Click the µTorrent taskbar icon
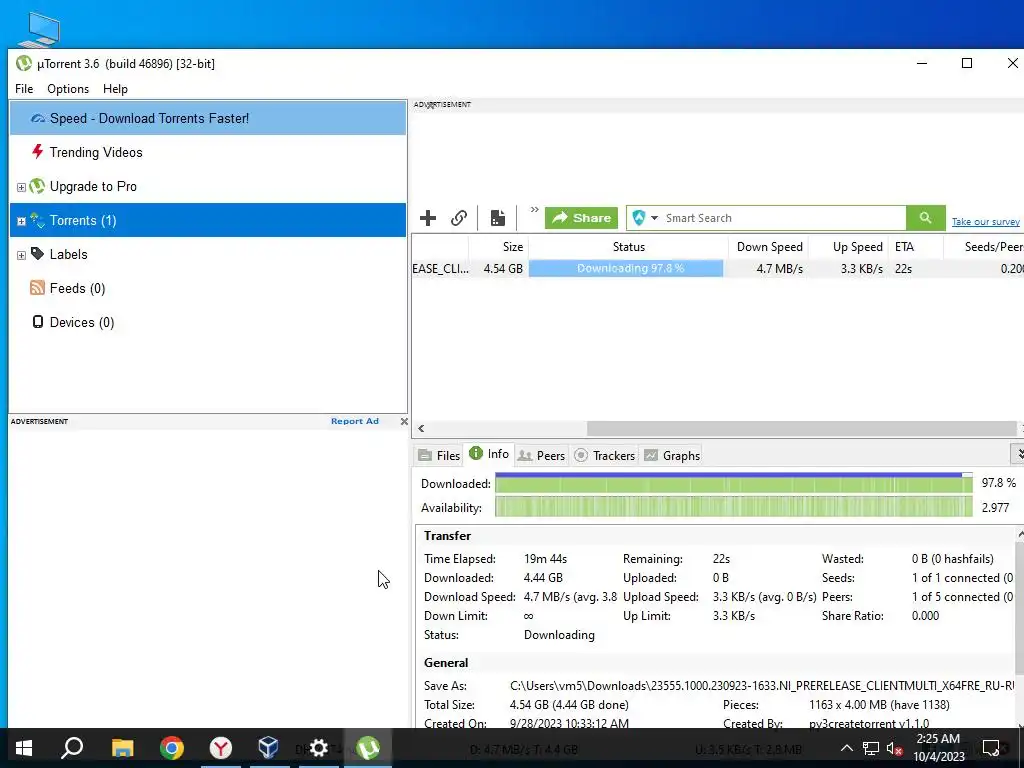Image resolution: width=1024 pixels, height=768 pixels. pos(368,748)
